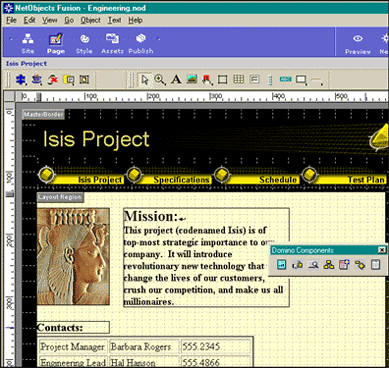Select the rectangle draw tool
Image resolution: width=389 pixels, height=368 pixels.
coord(301,80)
